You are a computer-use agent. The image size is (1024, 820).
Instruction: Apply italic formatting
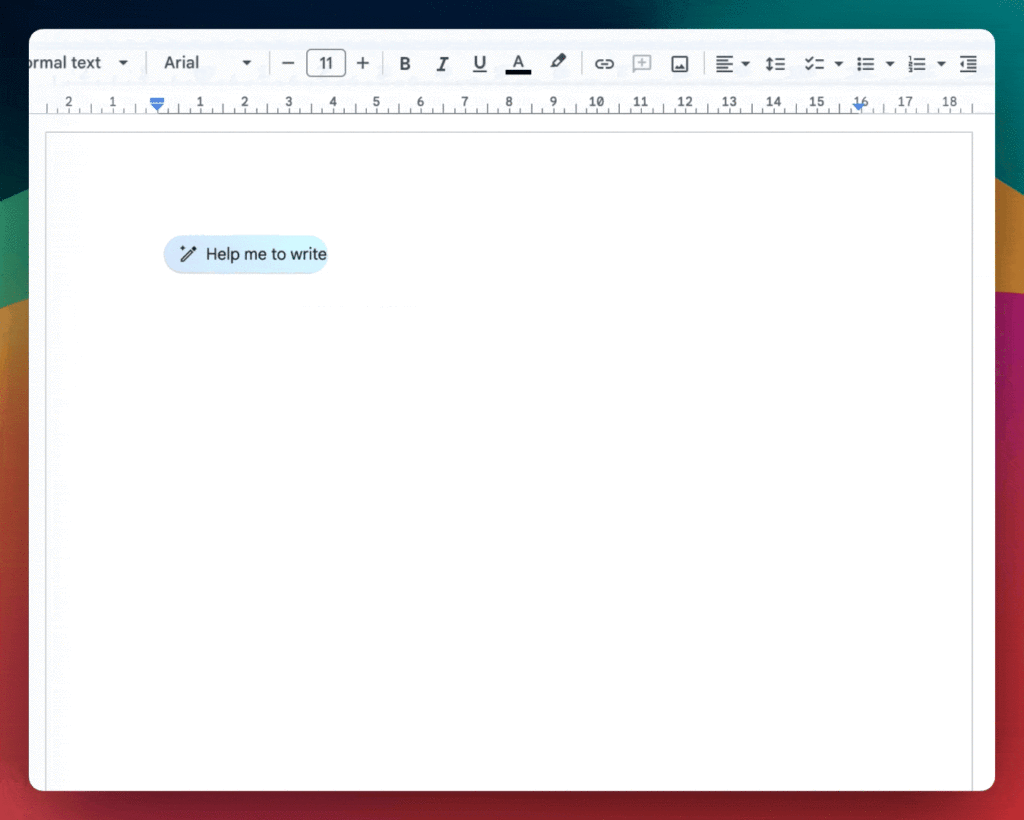click(442, 63)
